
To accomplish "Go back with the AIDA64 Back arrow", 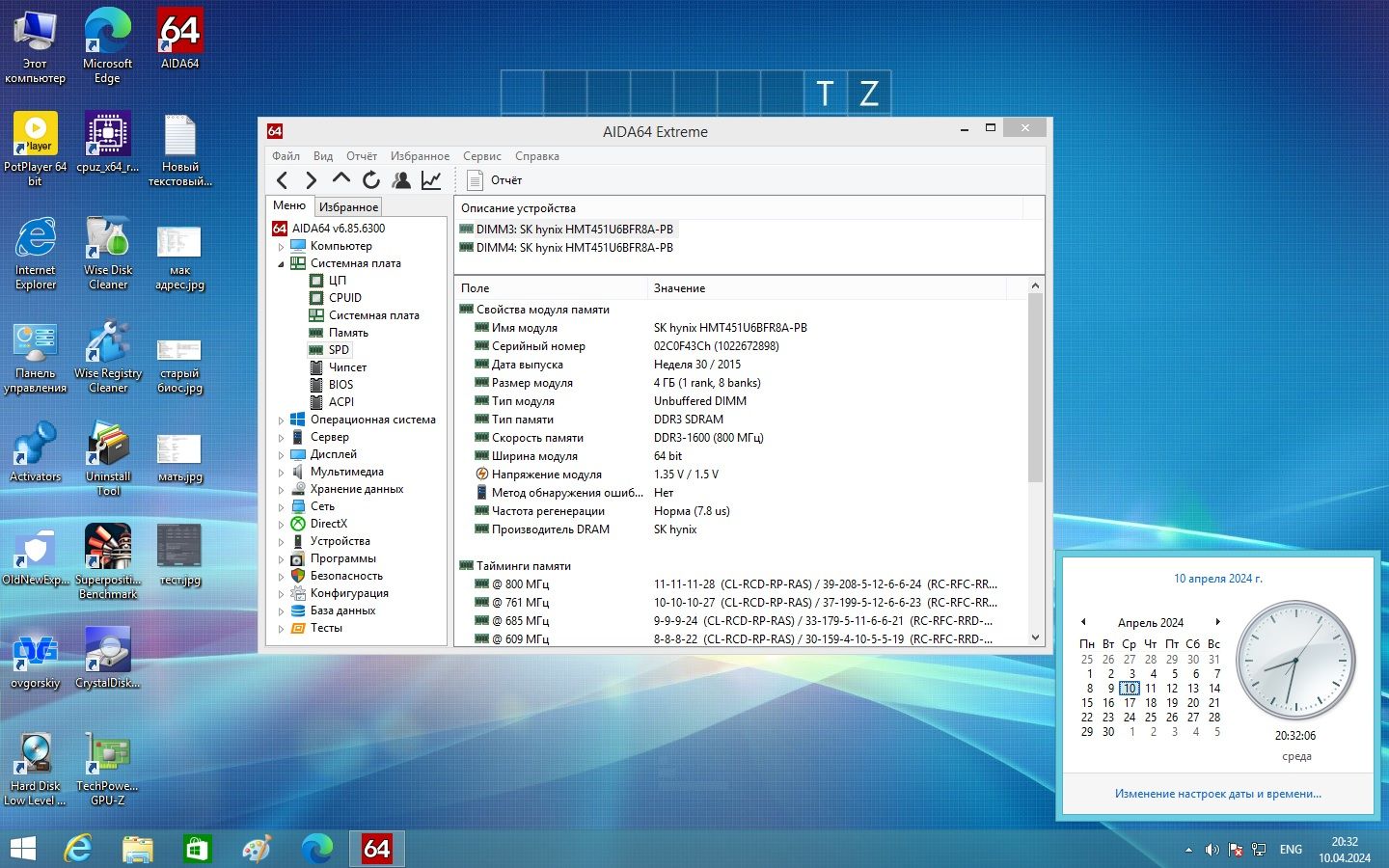I will (283, 180).
